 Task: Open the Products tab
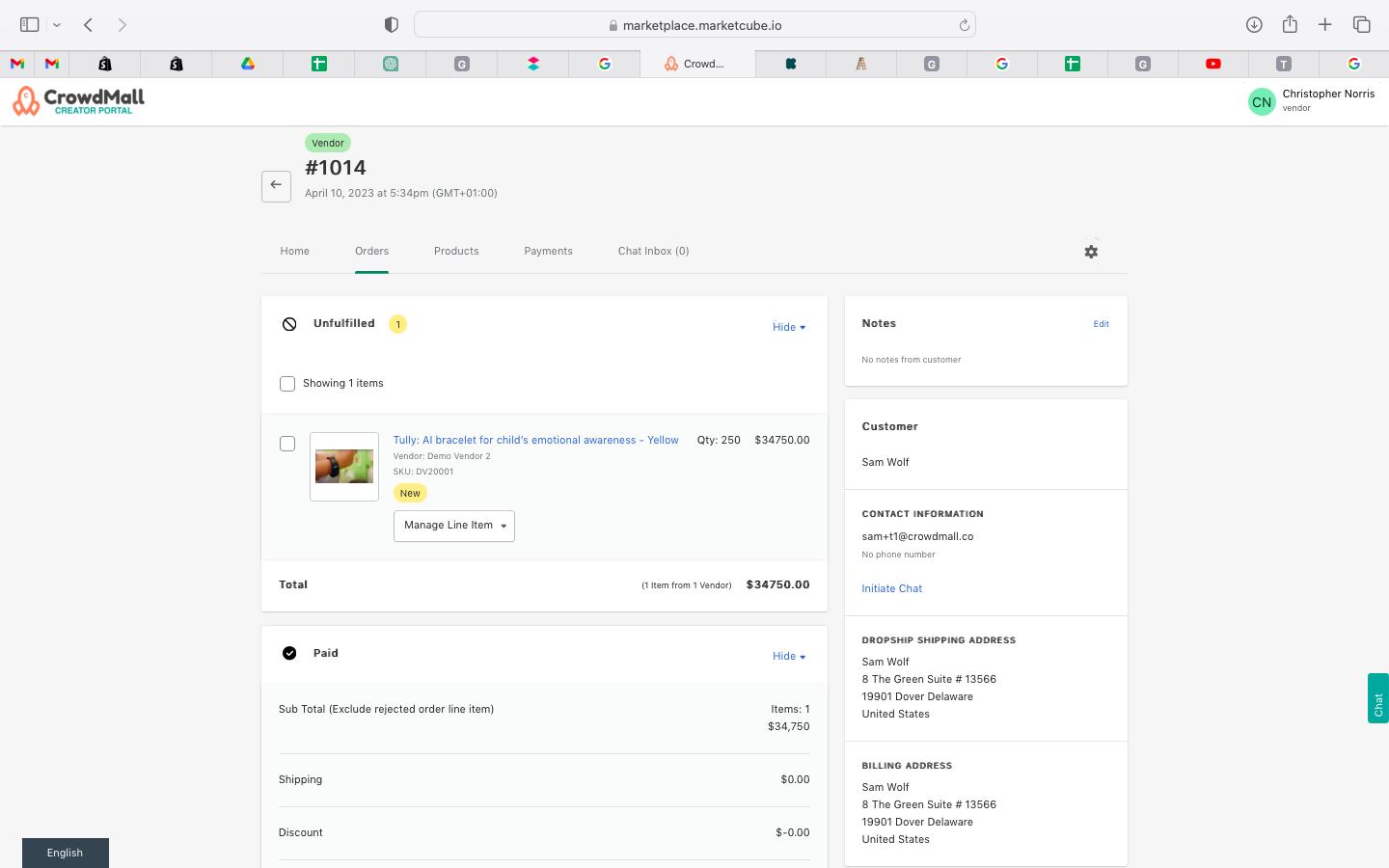tap(456, 251)
